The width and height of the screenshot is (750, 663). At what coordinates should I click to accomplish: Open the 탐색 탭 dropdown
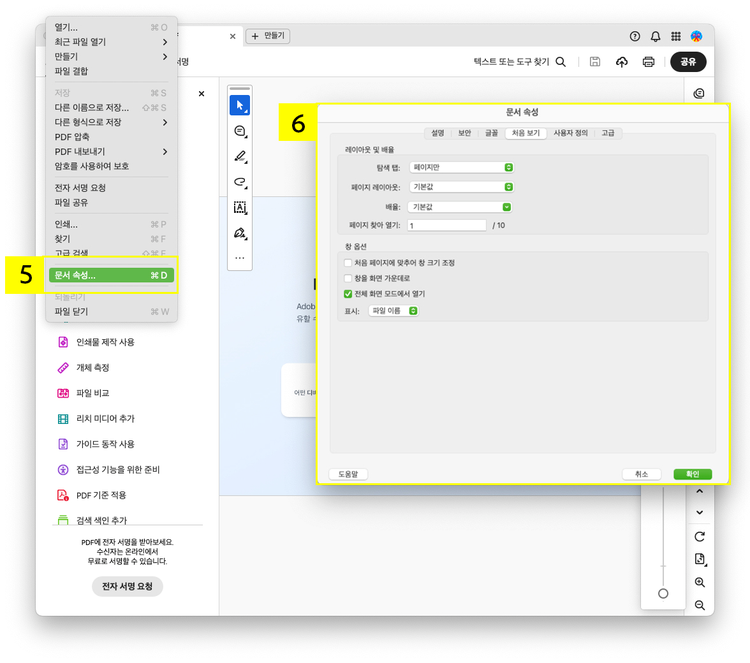462,167
